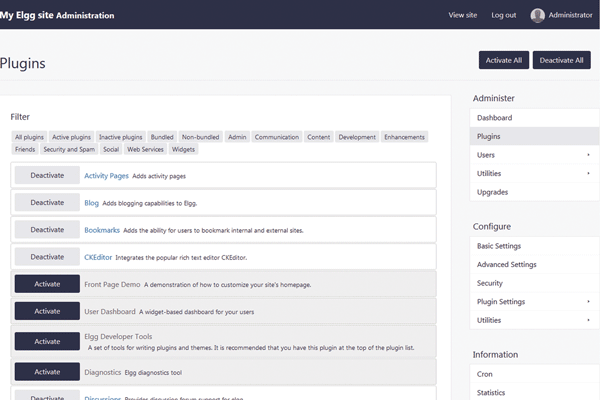Show plugins in Web Services category
The width and height of the screenshot is (600, 400).
[145, 149]
